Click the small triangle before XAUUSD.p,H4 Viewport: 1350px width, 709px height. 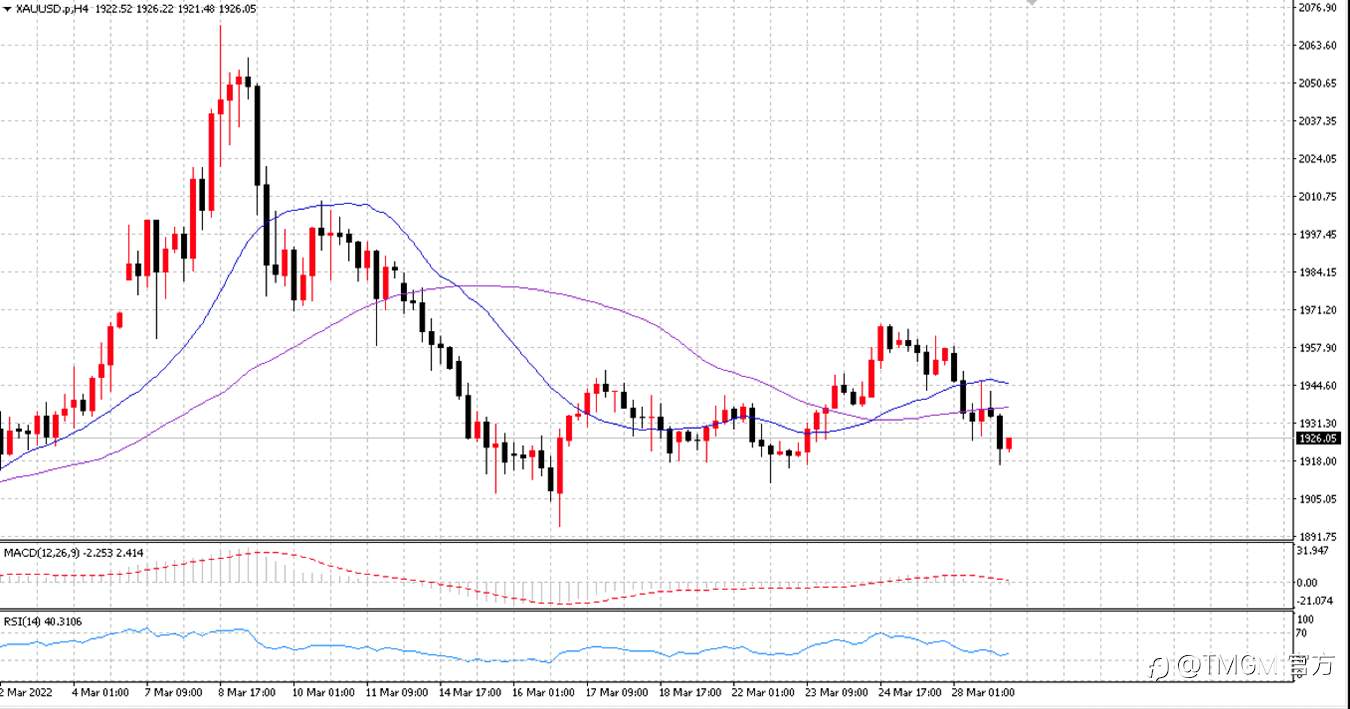8,8
